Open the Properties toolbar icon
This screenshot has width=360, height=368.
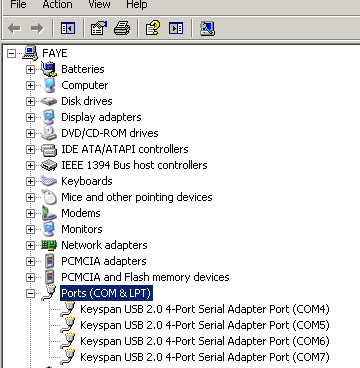tap(99, 28)
